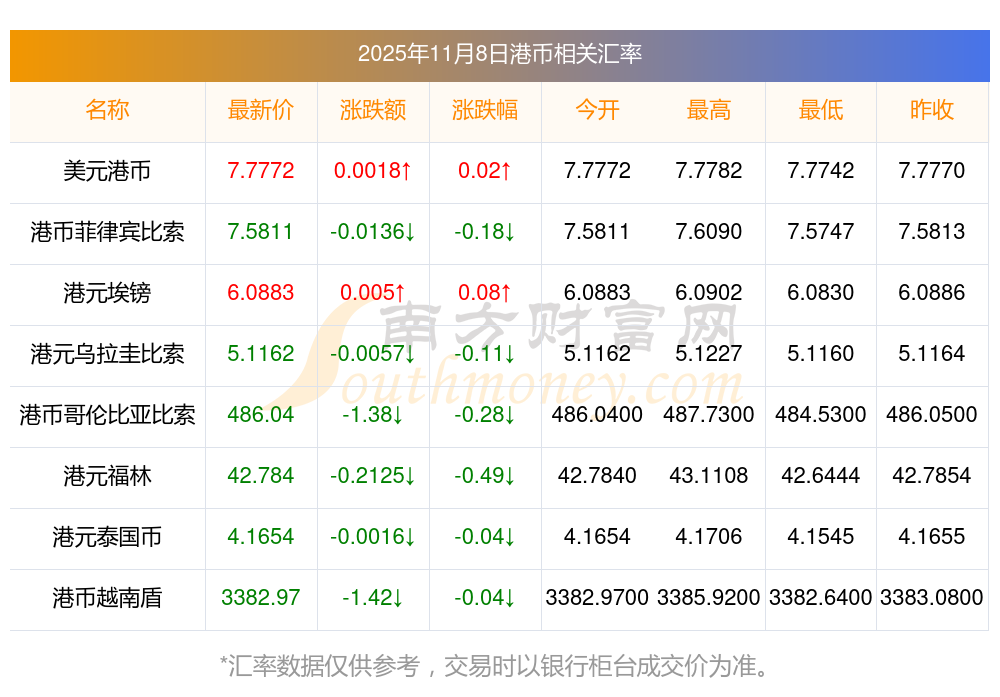Click the previous close '6.0886'
Screen dimensions: 1000x697
coord(932,293)
